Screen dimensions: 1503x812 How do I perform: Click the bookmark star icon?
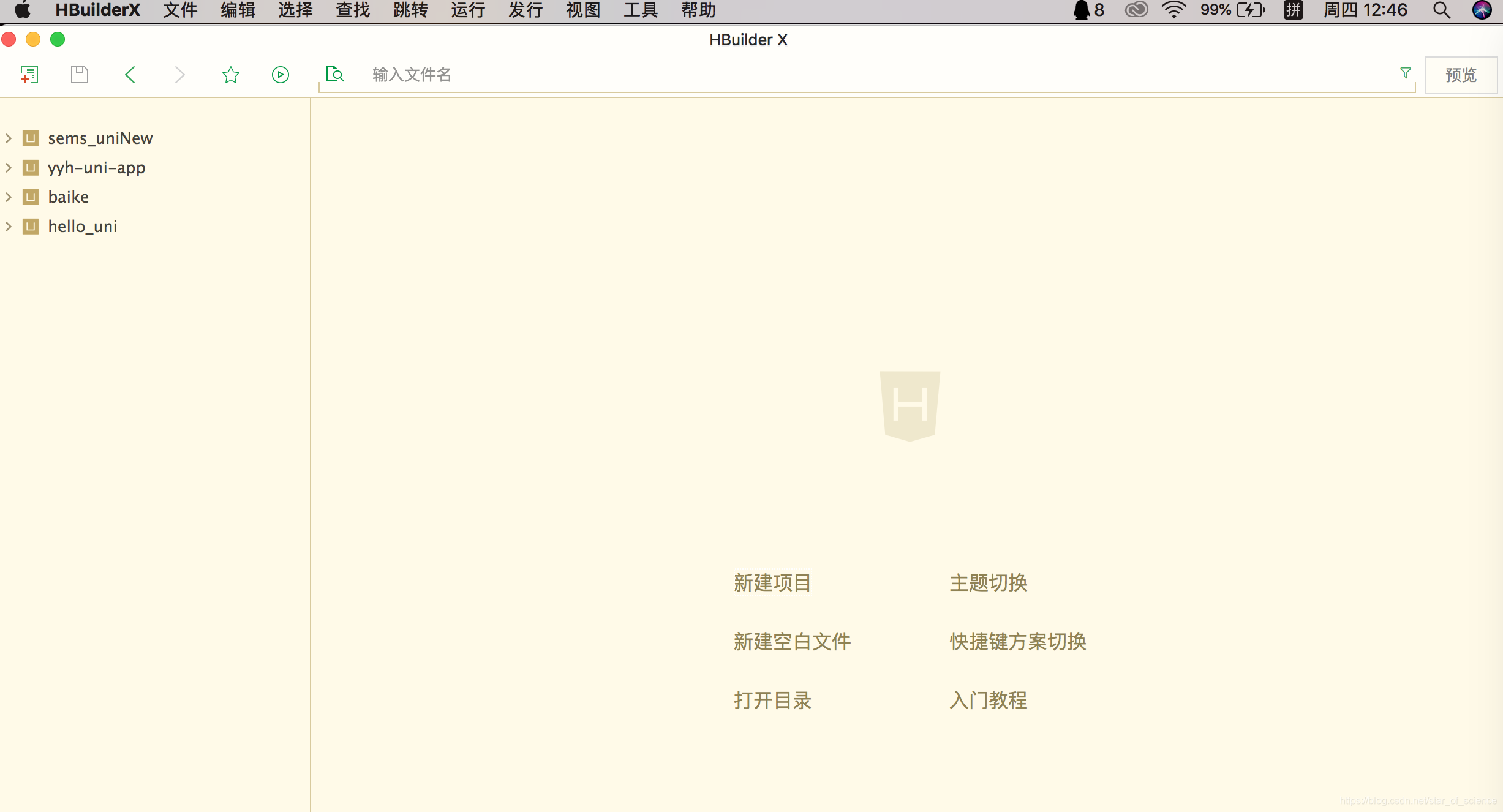tap(230, 75)
